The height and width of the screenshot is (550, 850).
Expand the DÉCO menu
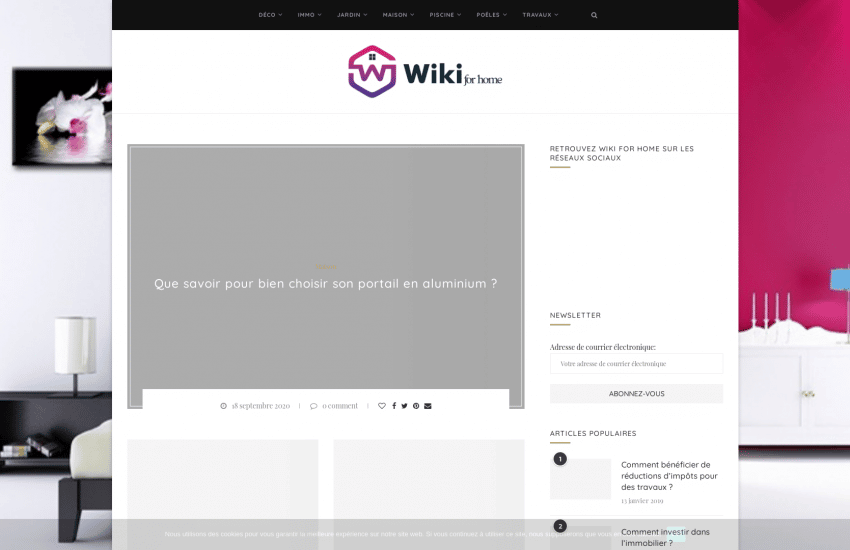(270, 15)
